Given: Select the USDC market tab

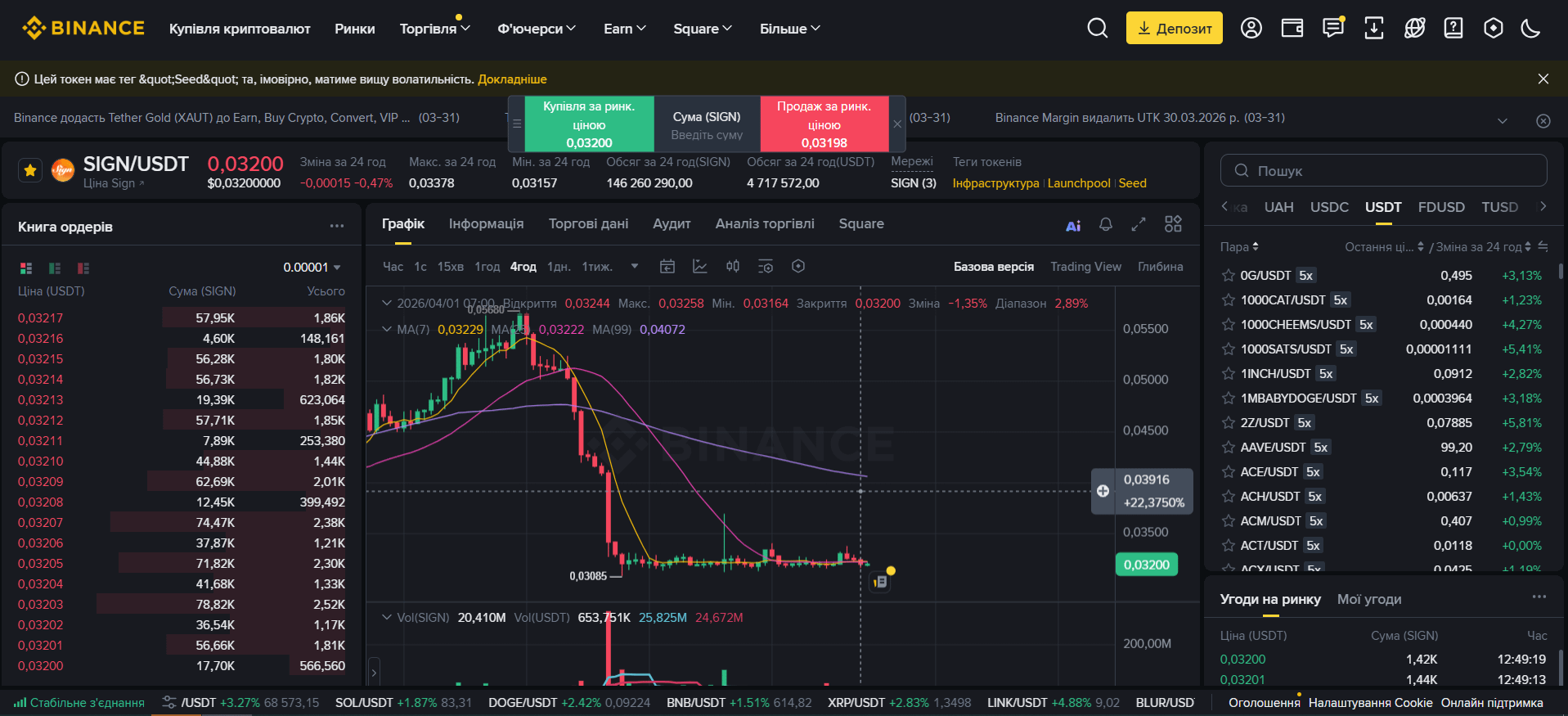Looking at the screenshot, I should (1329, 207).
